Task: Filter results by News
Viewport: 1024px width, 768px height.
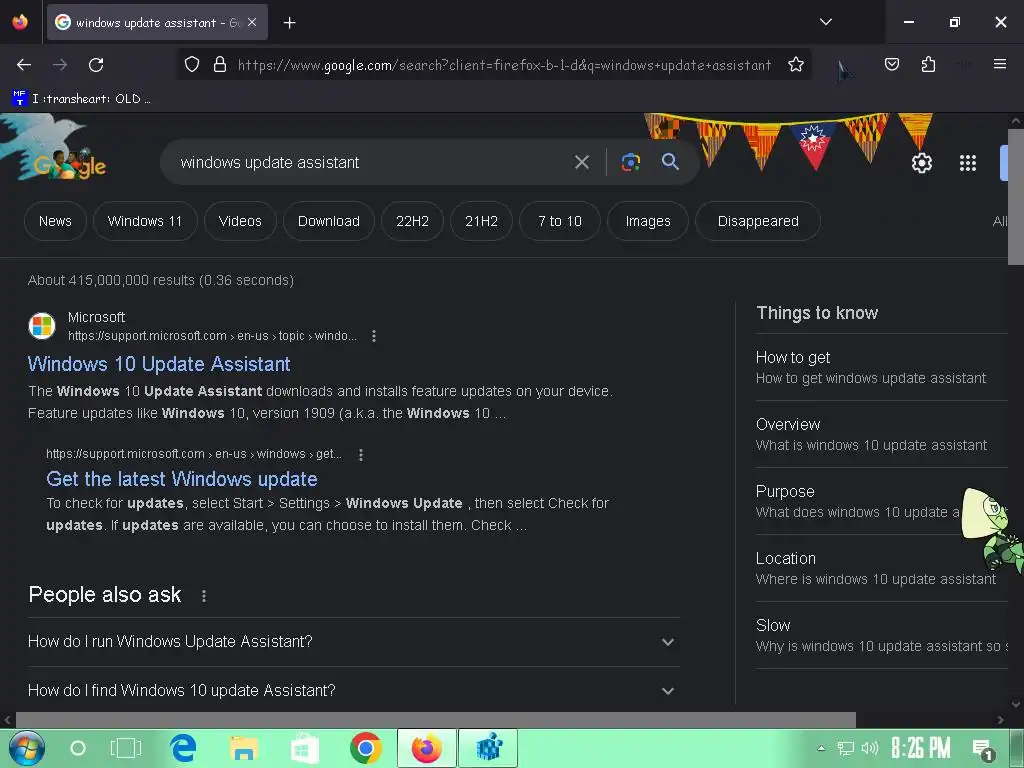Action: [56, 221]
